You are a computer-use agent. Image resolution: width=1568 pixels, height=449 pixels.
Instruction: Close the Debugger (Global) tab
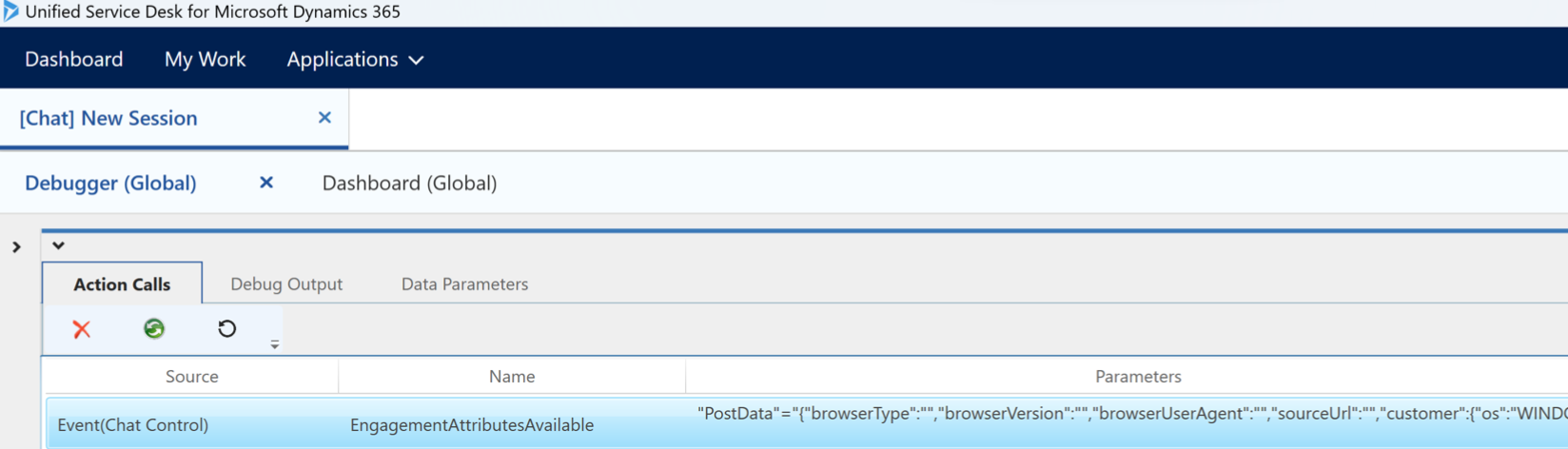coord(266,182)
